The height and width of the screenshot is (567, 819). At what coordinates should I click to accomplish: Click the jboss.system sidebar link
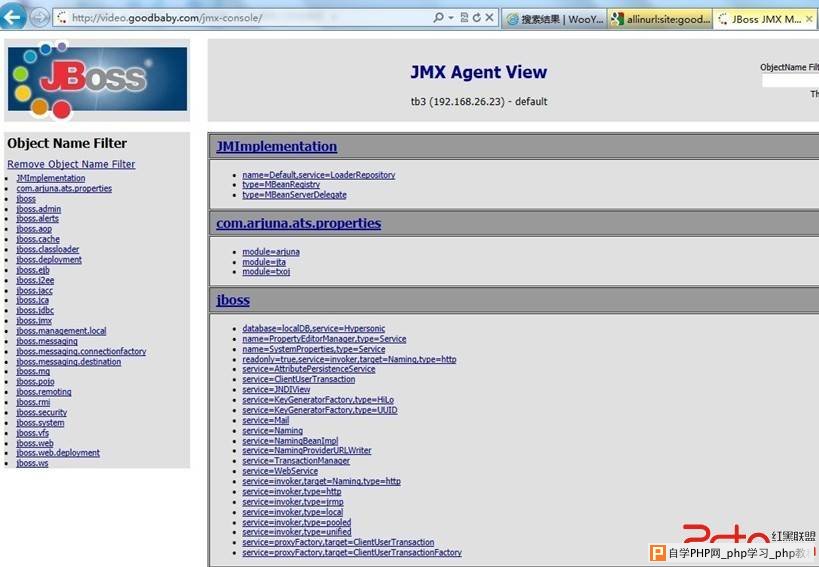(x=40, y=422)
